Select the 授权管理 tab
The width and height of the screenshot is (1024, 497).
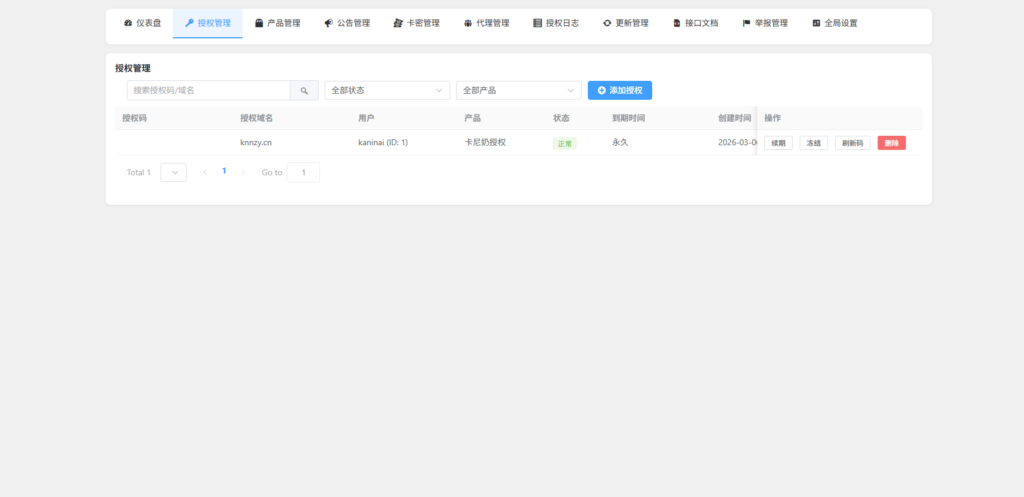(x=207, y=23)
